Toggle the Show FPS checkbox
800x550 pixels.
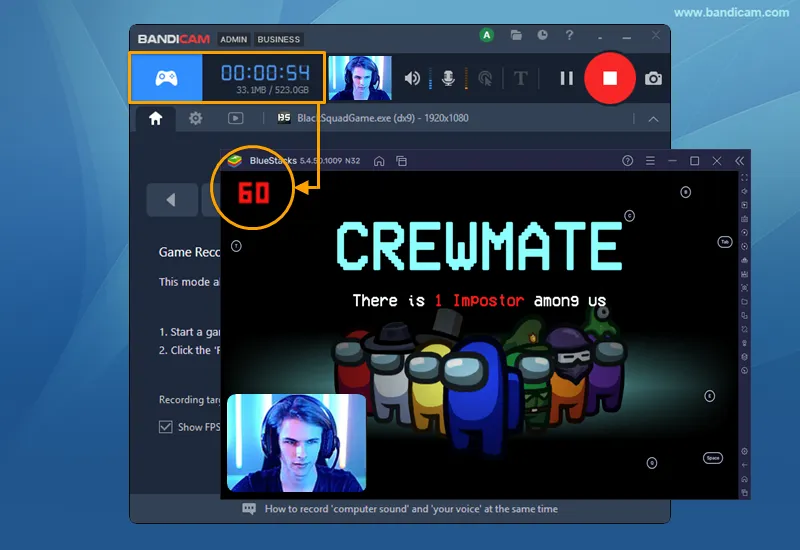(165, 427)
